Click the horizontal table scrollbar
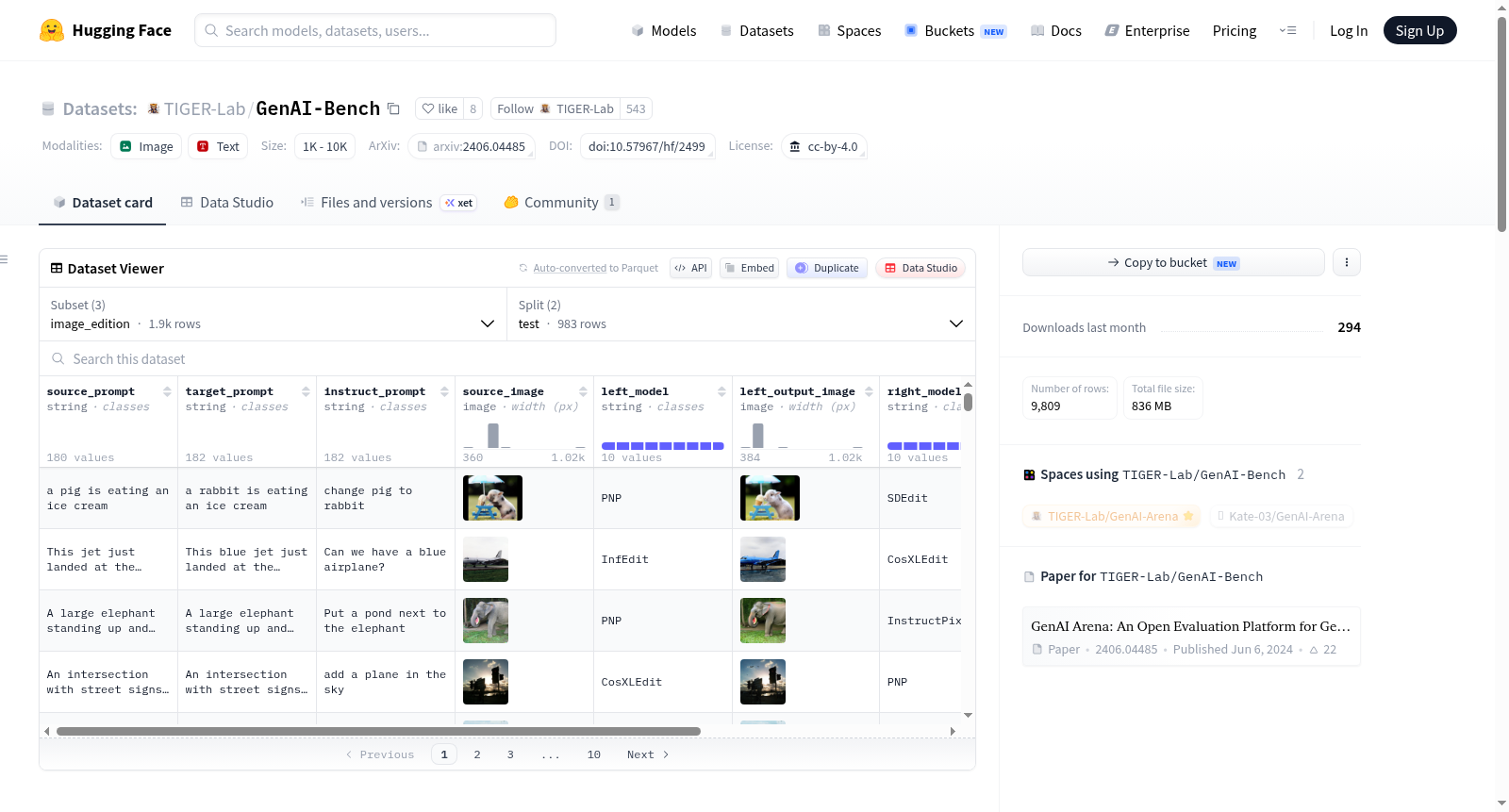 [378, 731]
